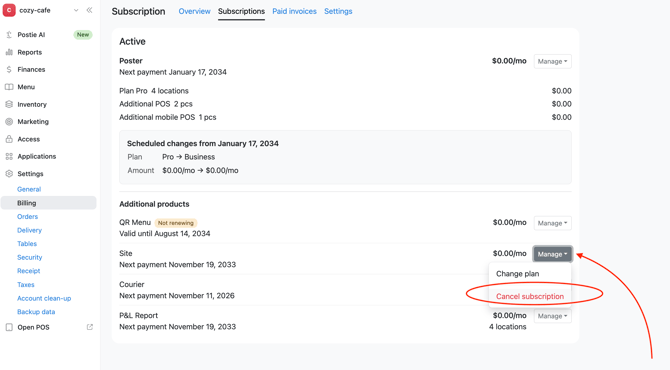Expand the cozy-cafe account dropdown arrow
The width and height of the screenshot is (670, 370).
point(76,10)
